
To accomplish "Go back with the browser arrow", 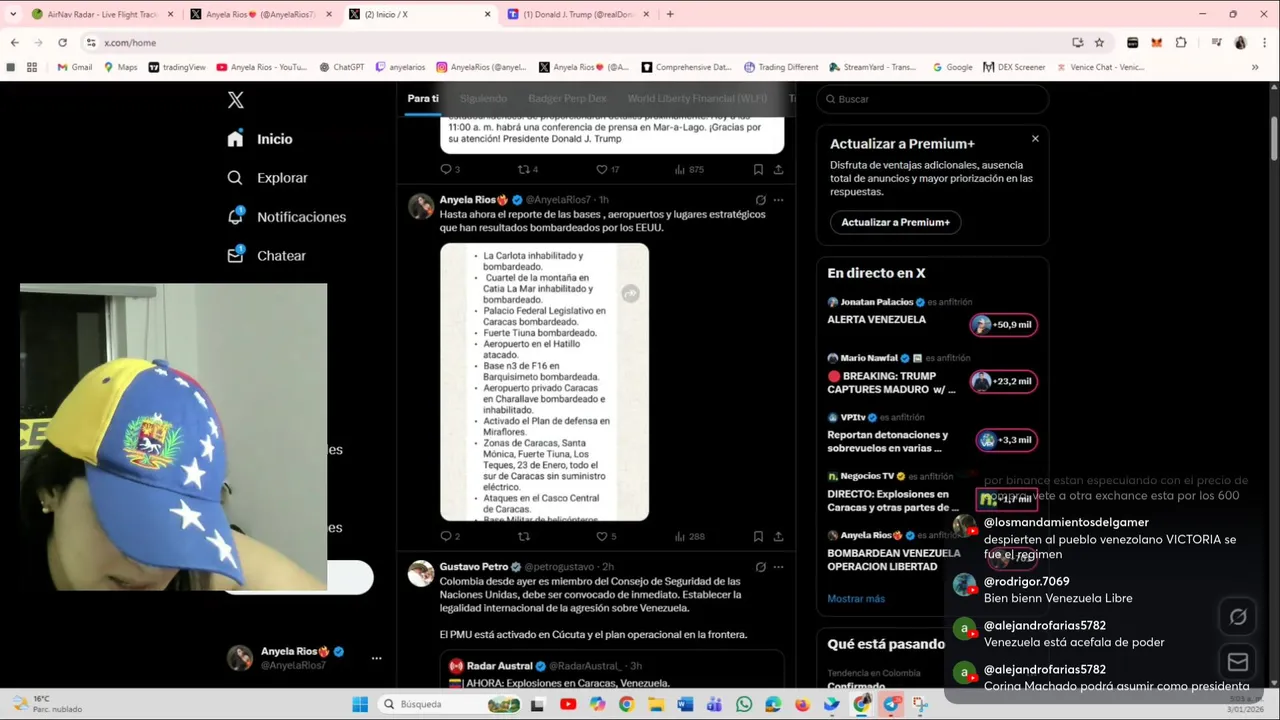I will pyautogui.click(x=14, y=43).
